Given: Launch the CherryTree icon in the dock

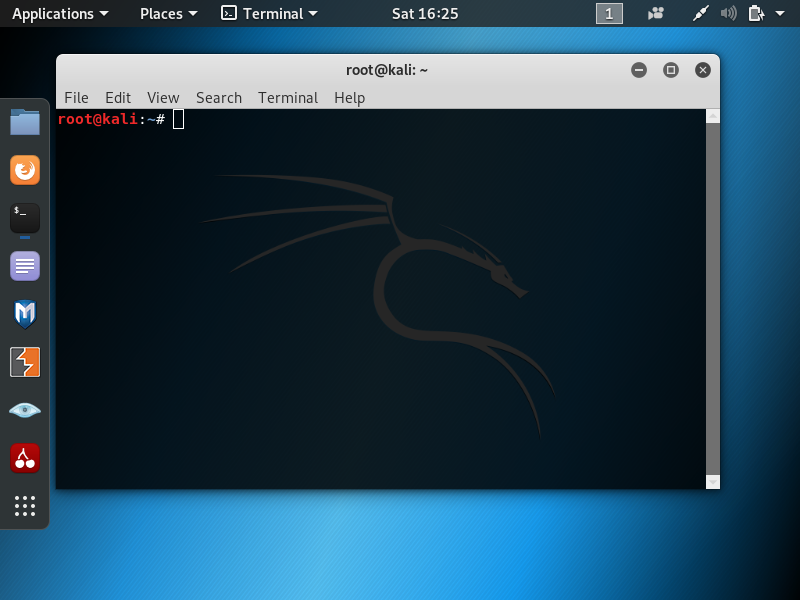Looking at the screenshot, I should tap(24, 458).
